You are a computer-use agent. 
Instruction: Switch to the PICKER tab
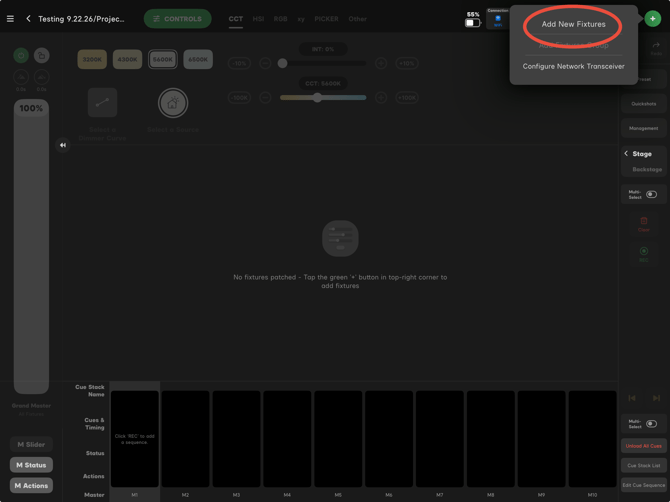(x=326, y=19)
